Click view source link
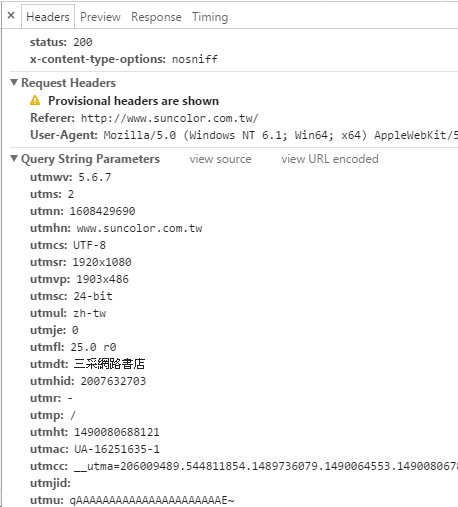Image resolution: width=458 pixels, height=507 pixels. click(220, 159)
